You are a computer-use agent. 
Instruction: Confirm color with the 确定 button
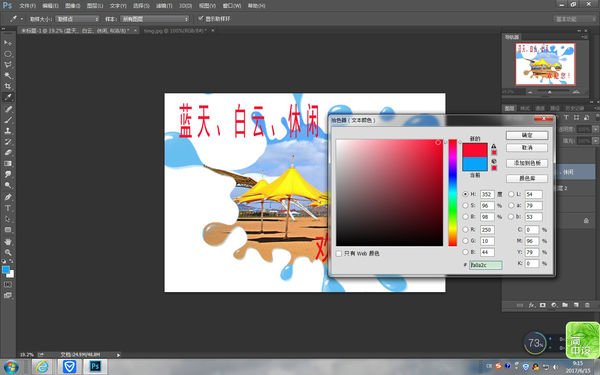click(527, 135)
